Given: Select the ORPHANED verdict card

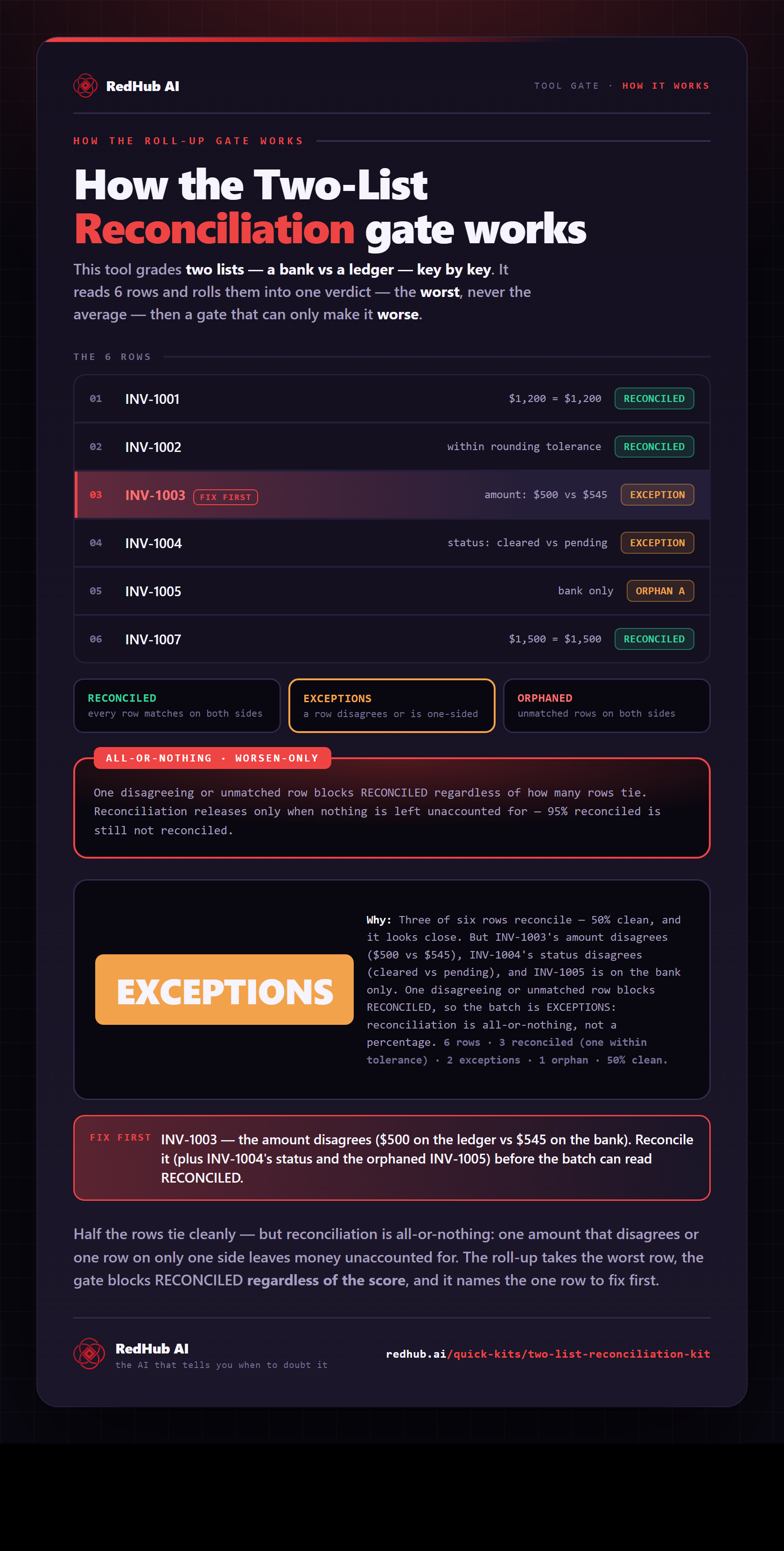Looking at the screenshot, I should pyautogui.click(x=607, y=705).
